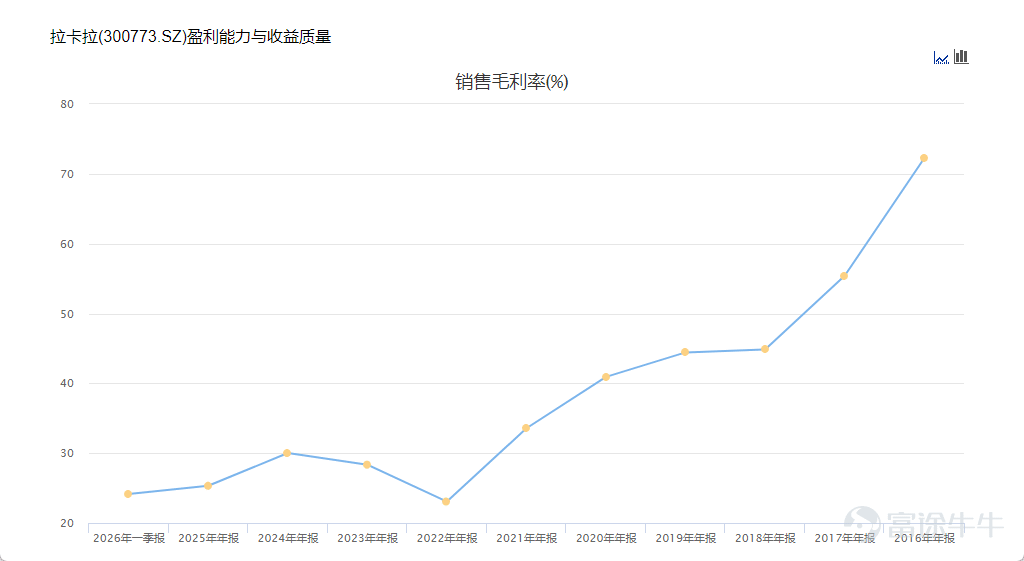This screenshot has width=1024, height=561.
Task: Click the y-axis value 50
Action: pyautogui.click(x=67, y=314)
